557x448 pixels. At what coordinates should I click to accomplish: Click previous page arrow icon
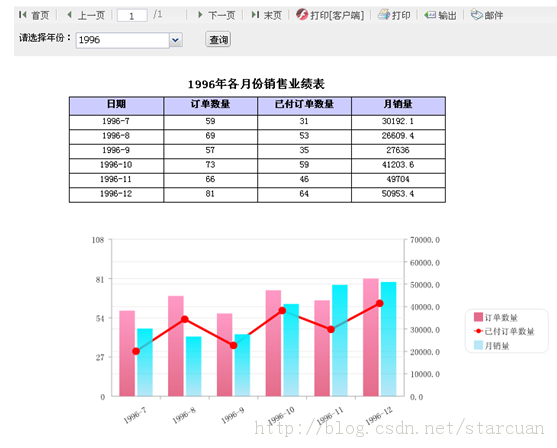pyautogui.click(x=70, y=15)
